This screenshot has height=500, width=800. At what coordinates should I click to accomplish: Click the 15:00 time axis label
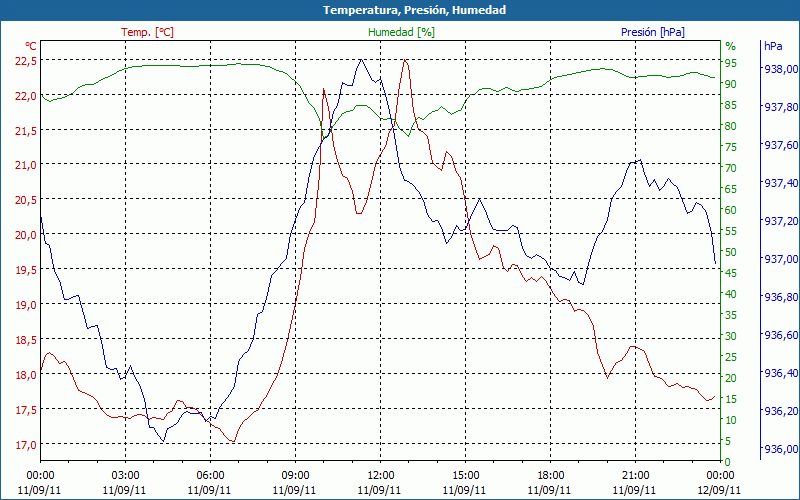click(465, 476)
